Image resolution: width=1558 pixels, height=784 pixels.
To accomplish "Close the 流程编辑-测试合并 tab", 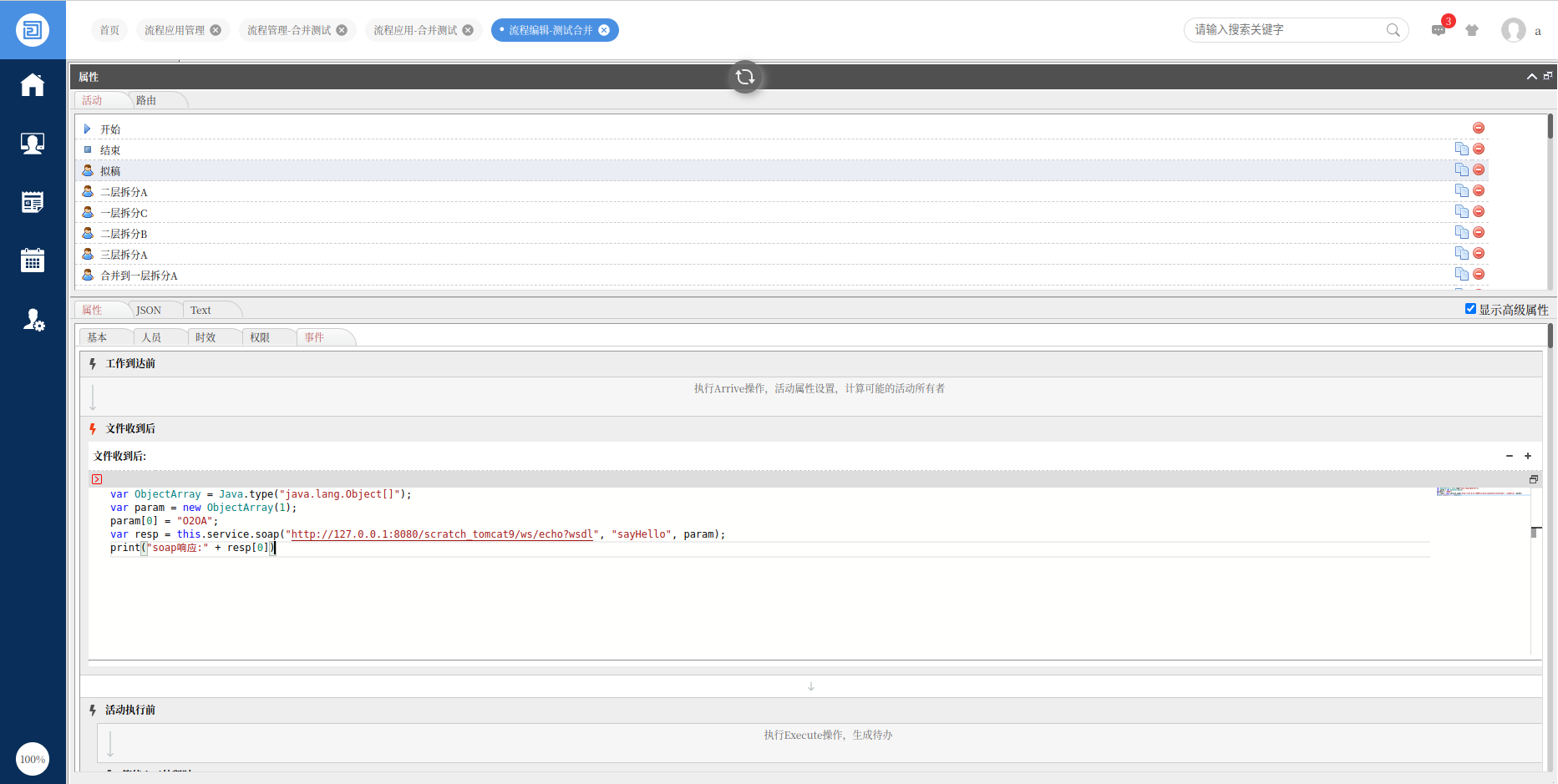I will coord(604,30).
